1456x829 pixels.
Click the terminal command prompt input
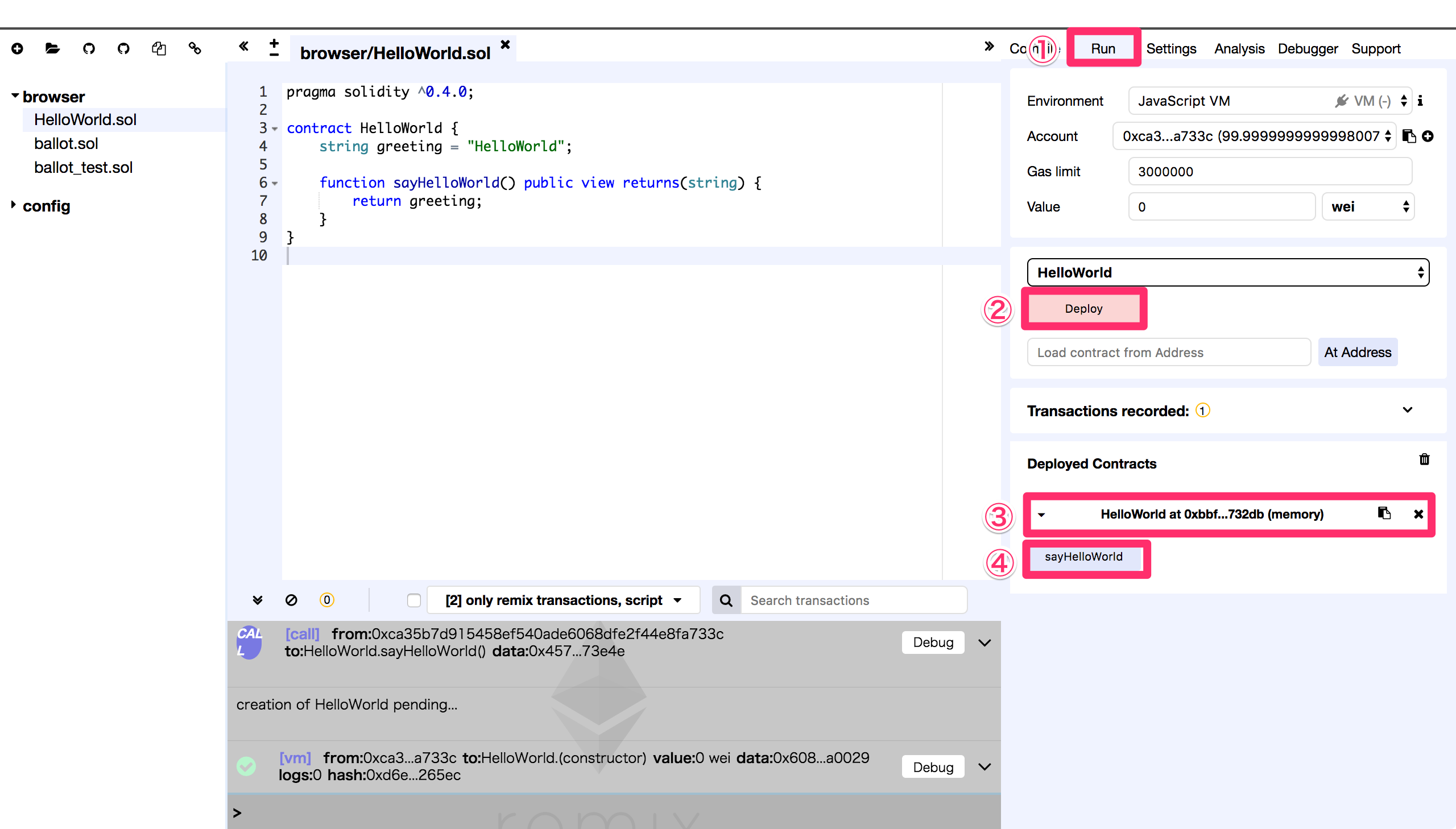(615, 813)
